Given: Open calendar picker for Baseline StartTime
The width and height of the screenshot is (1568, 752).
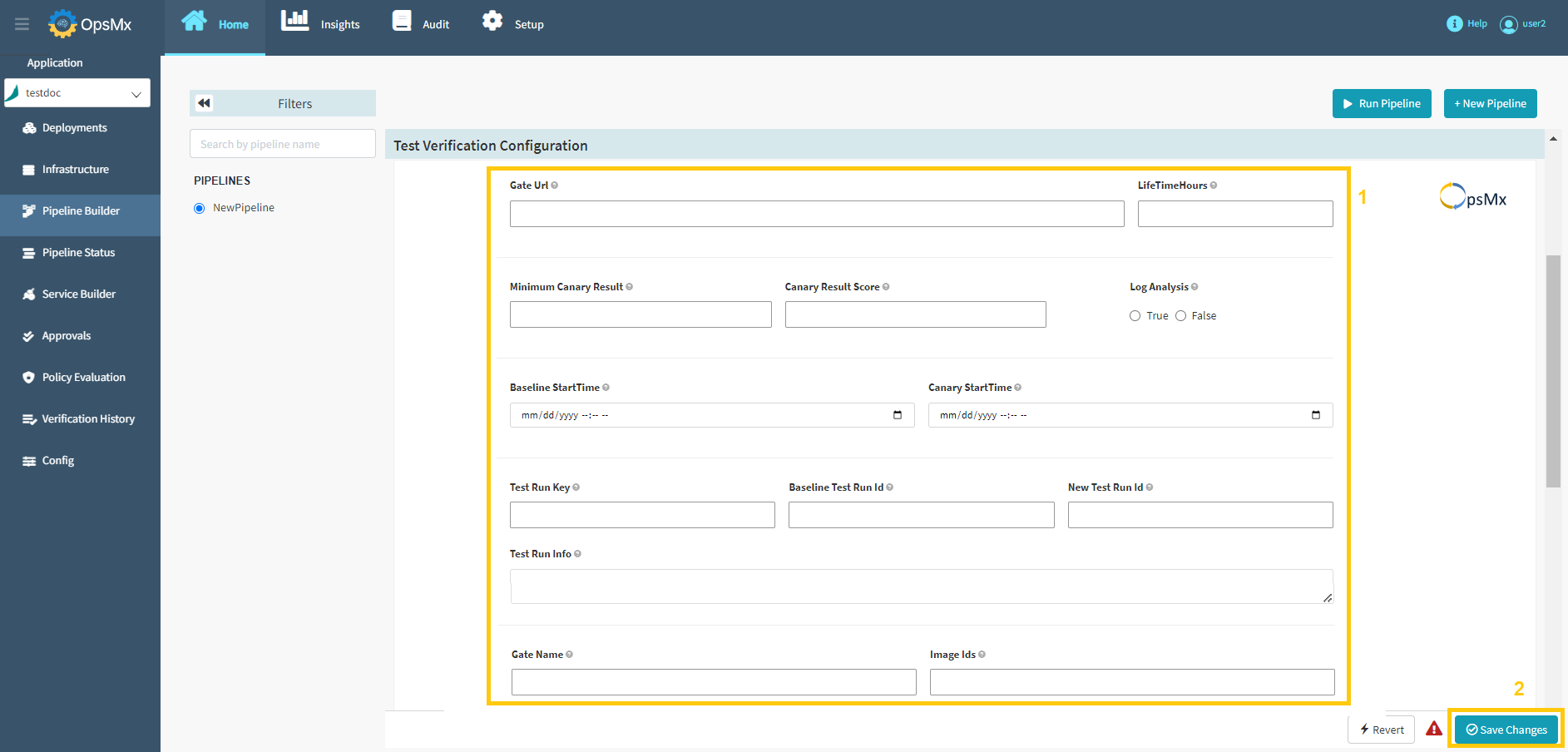Looking at the screenshot, I should 898,415.
